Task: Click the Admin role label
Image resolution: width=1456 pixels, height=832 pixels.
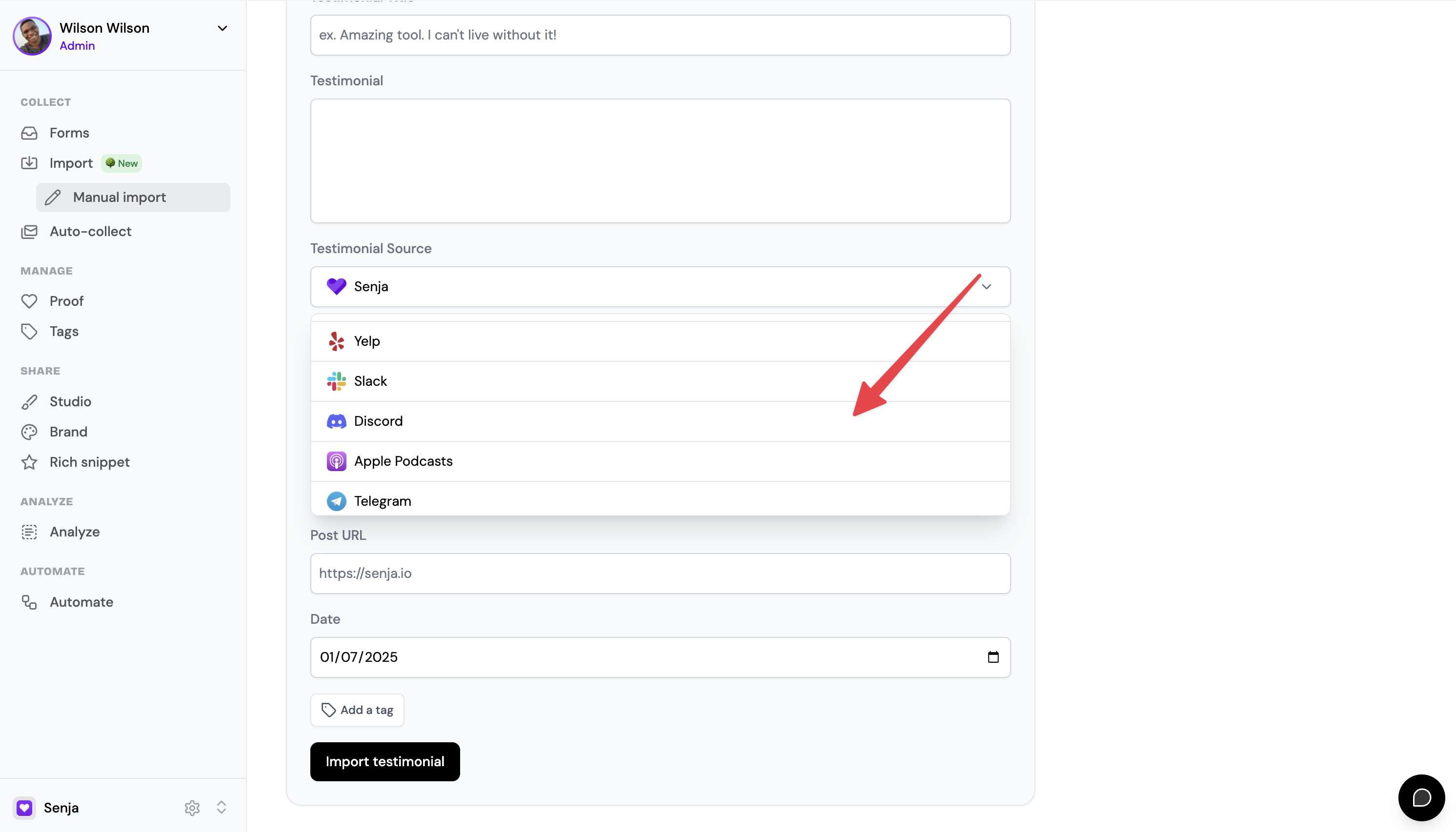Action: point(77,46)
